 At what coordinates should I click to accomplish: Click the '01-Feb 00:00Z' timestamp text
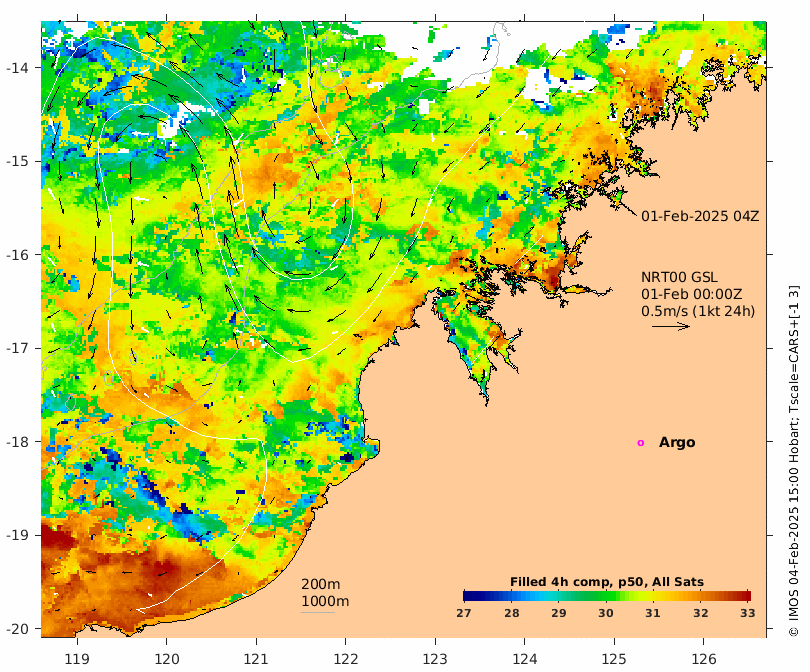[x=691, y=294]
